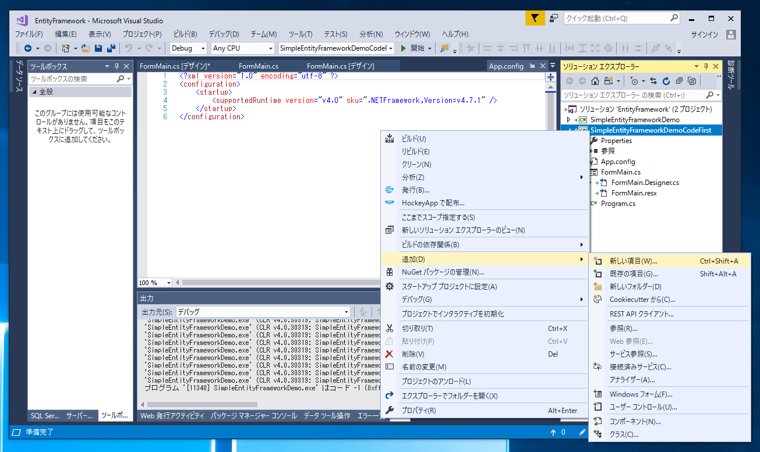Click the New Project toolbar icon
760x452 pixels.
tap(65, 48)
